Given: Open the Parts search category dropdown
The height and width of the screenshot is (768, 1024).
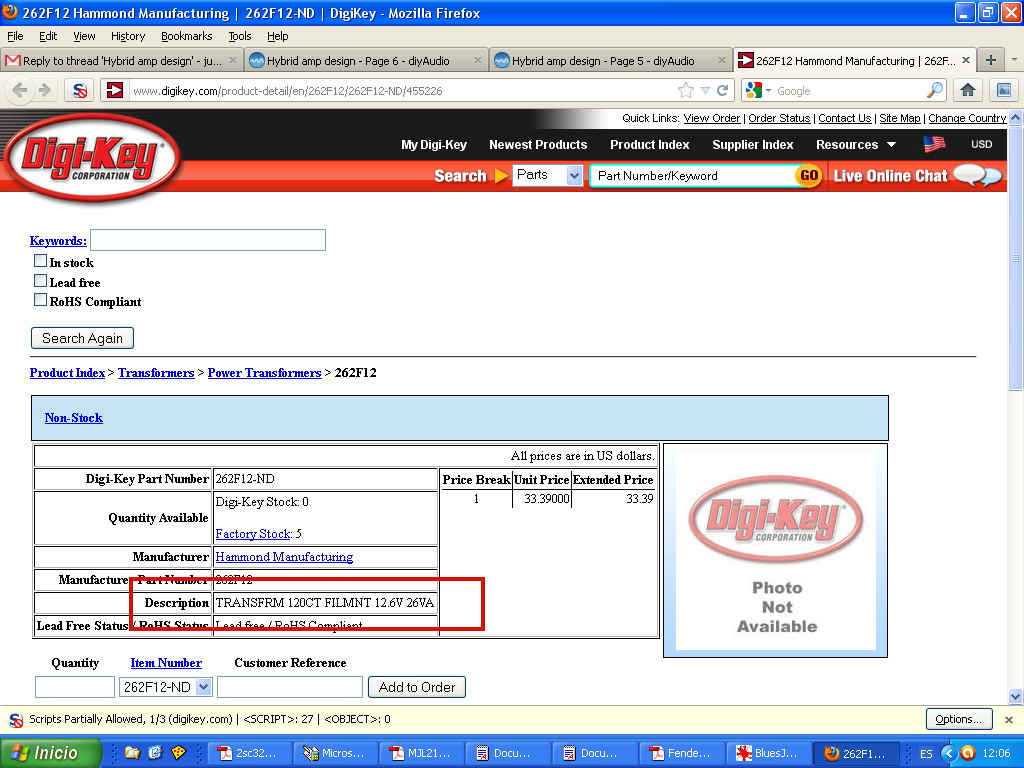Looking at the screenshot, I should tap(547, 175).
